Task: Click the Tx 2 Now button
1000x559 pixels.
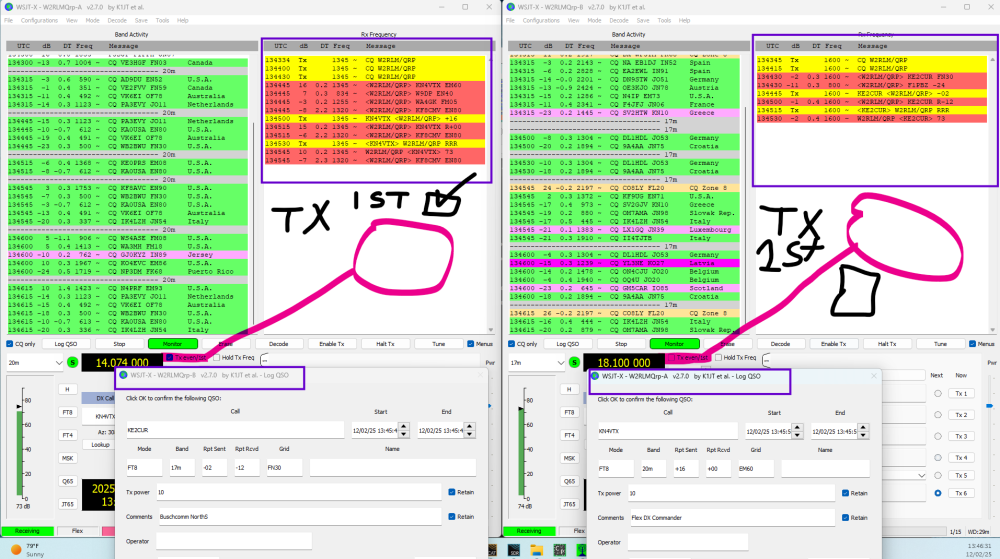Action: pyautogui.click(x=961, y=415)
